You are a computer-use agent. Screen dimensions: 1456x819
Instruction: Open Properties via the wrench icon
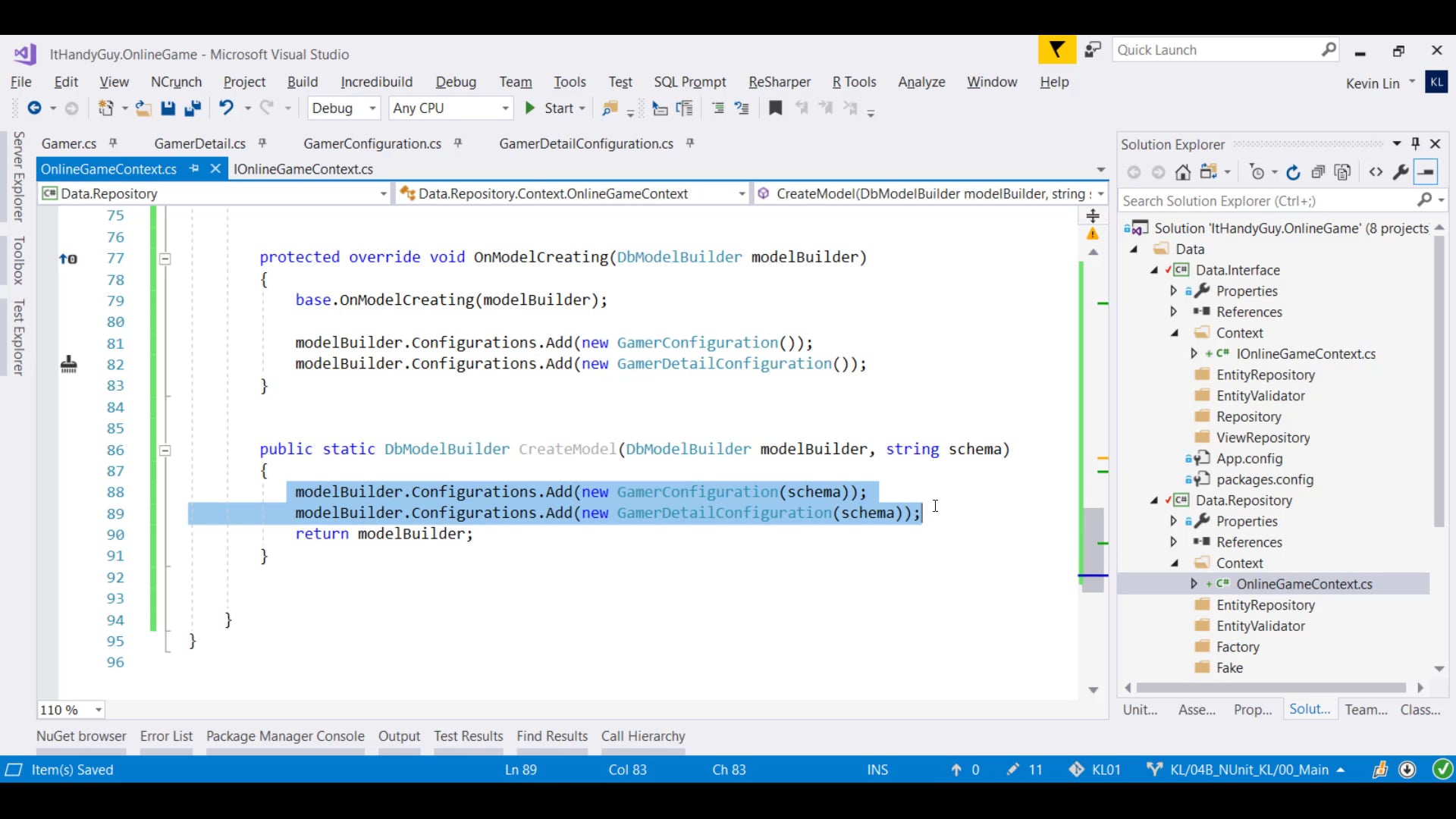tap(1401, 173)
